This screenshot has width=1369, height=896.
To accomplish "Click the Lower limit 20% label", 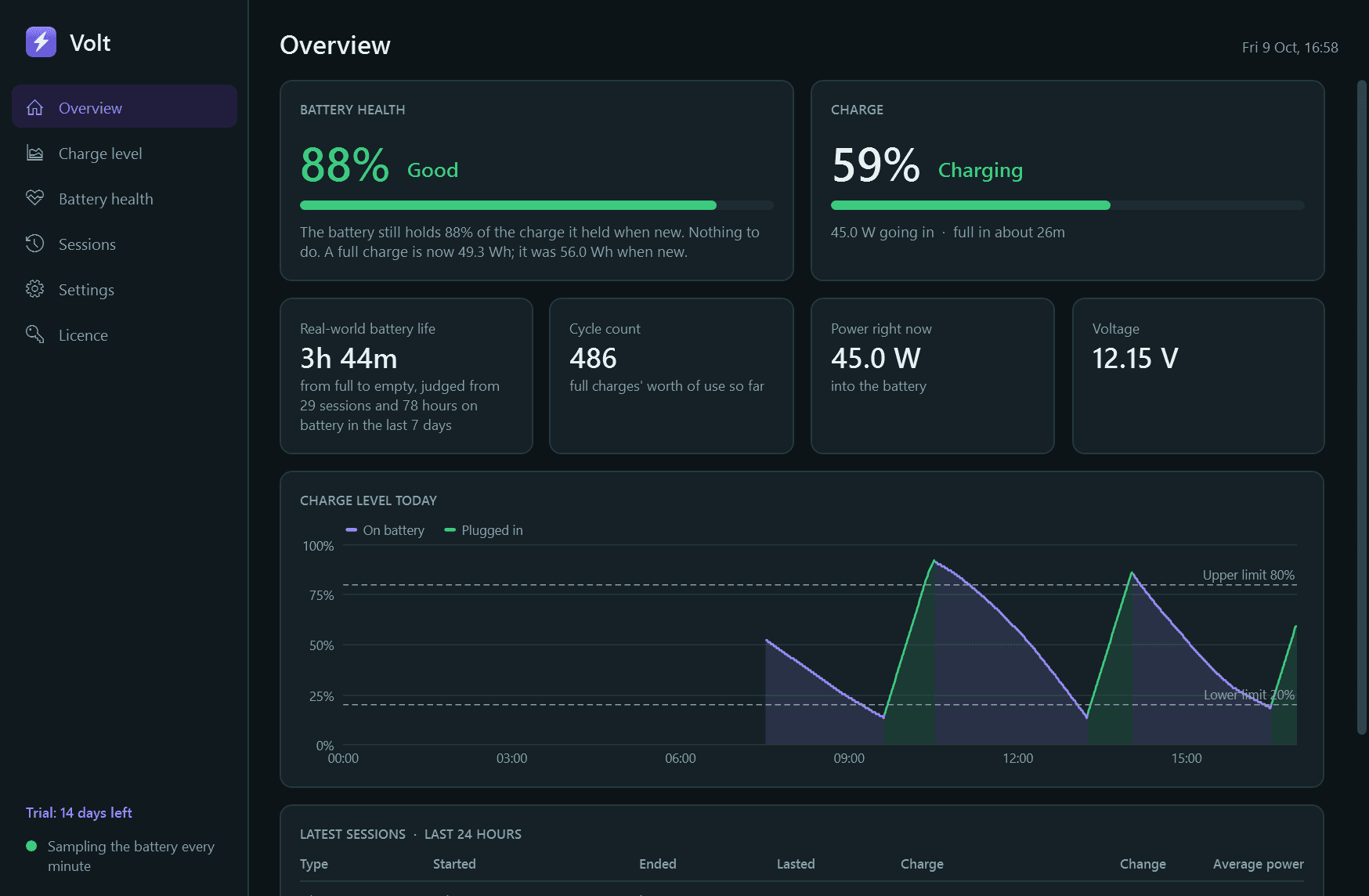I will pos(1248,695).
